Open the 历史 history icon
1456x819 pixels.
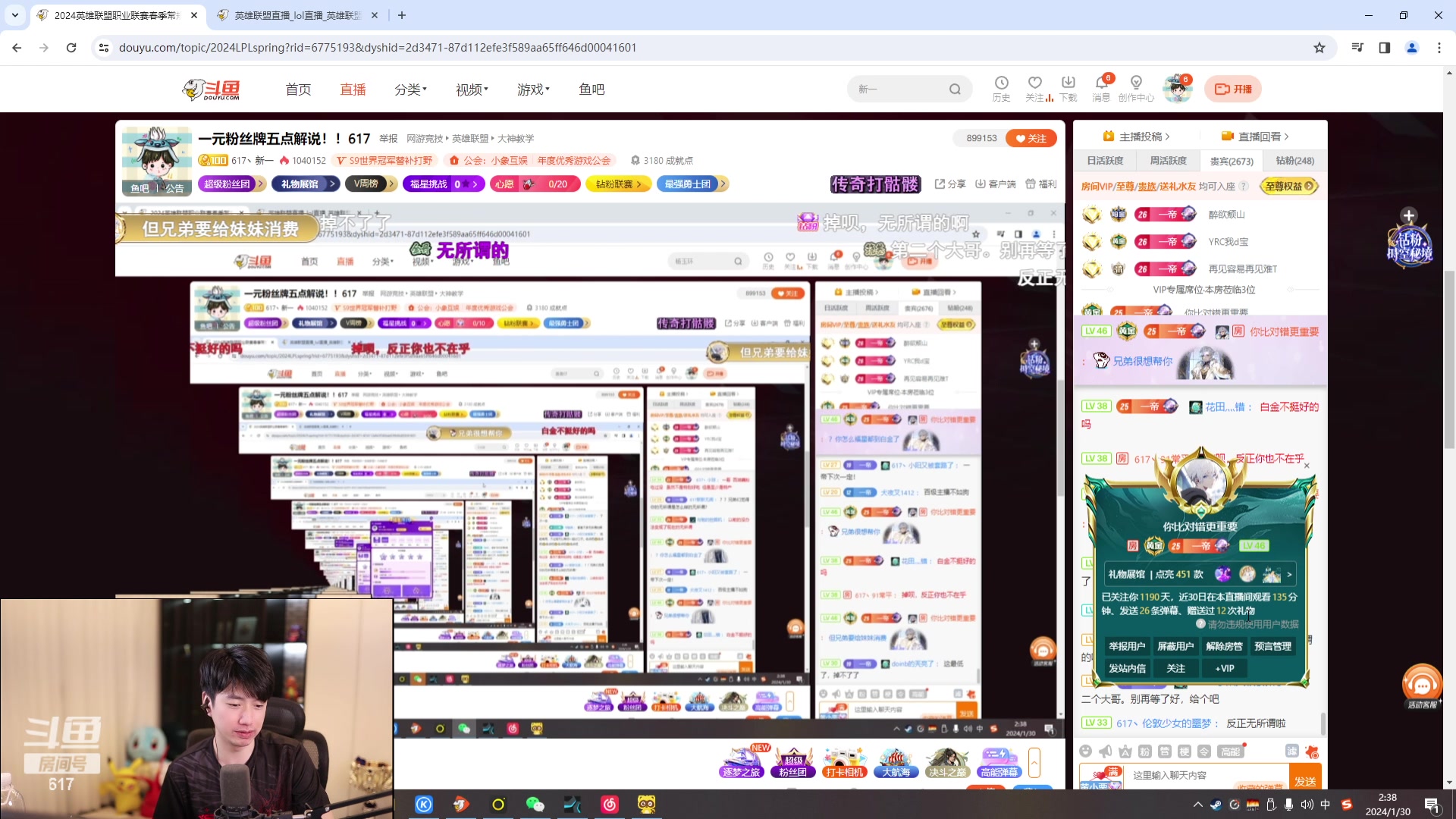coord(1001,88)
